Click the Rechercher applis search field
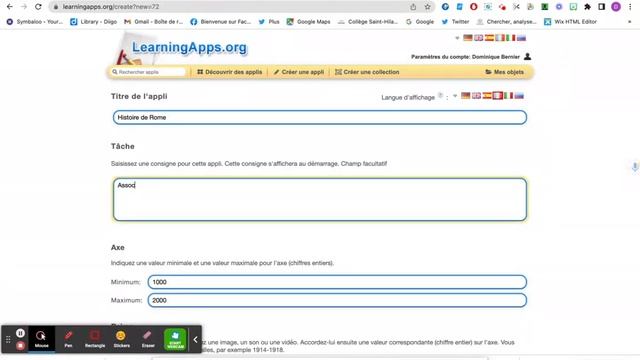This screenshot has height=360, width=640. click(149, 72)
